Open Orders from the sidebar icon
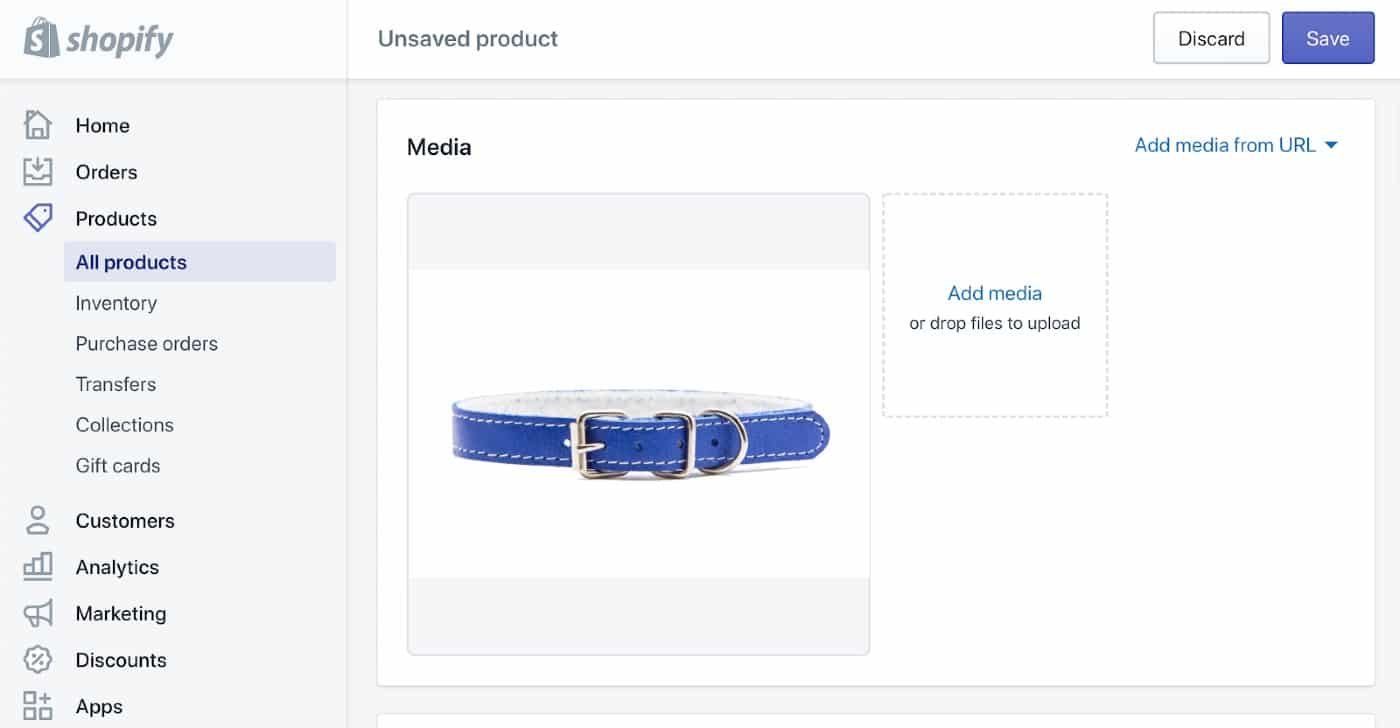The height and width of the screenshot is (728, 1400). (x=37, y=171)
